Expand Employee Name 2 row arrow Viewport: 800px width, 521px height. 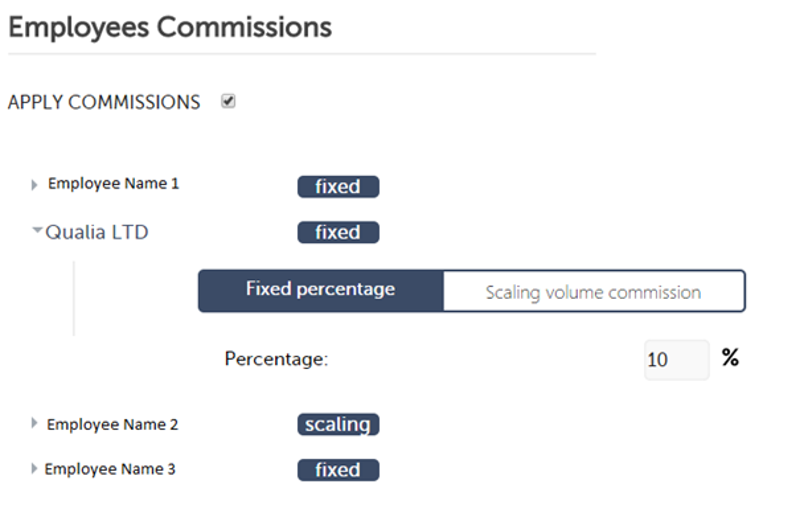pos(35,424)
